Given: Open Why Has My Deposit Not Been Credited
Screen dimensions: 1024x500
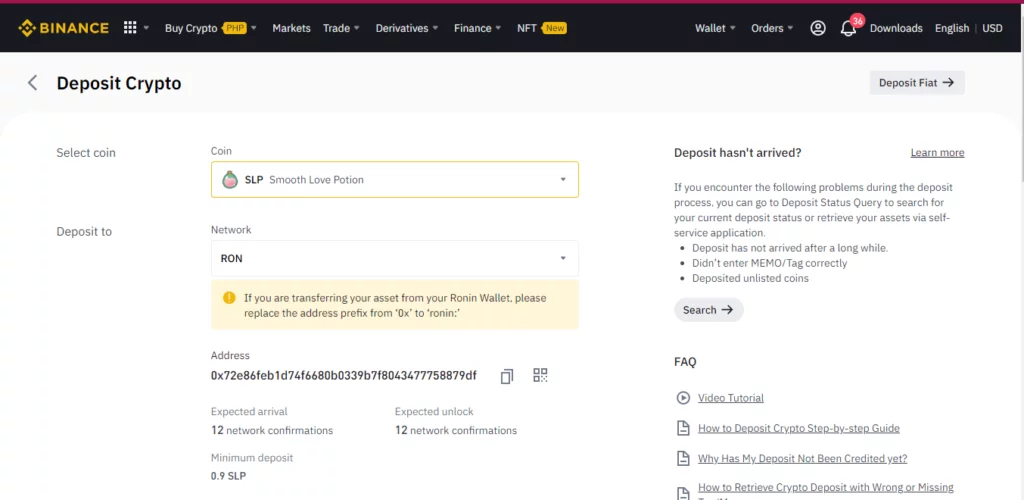Looking at the screenshot, I should (x=803, y=459).
